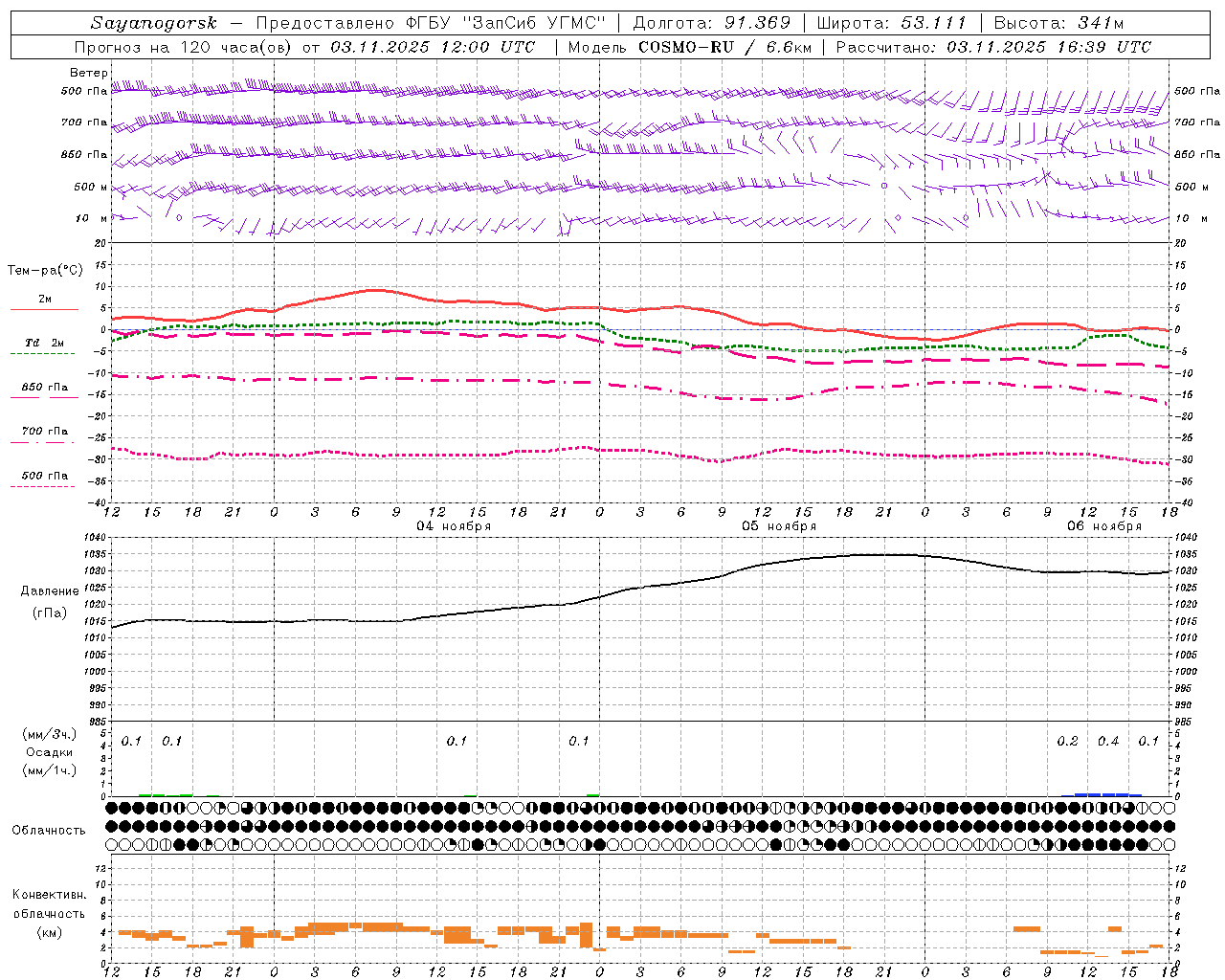Click the "Тем-ра(°C)" axis label

point(45,270)
